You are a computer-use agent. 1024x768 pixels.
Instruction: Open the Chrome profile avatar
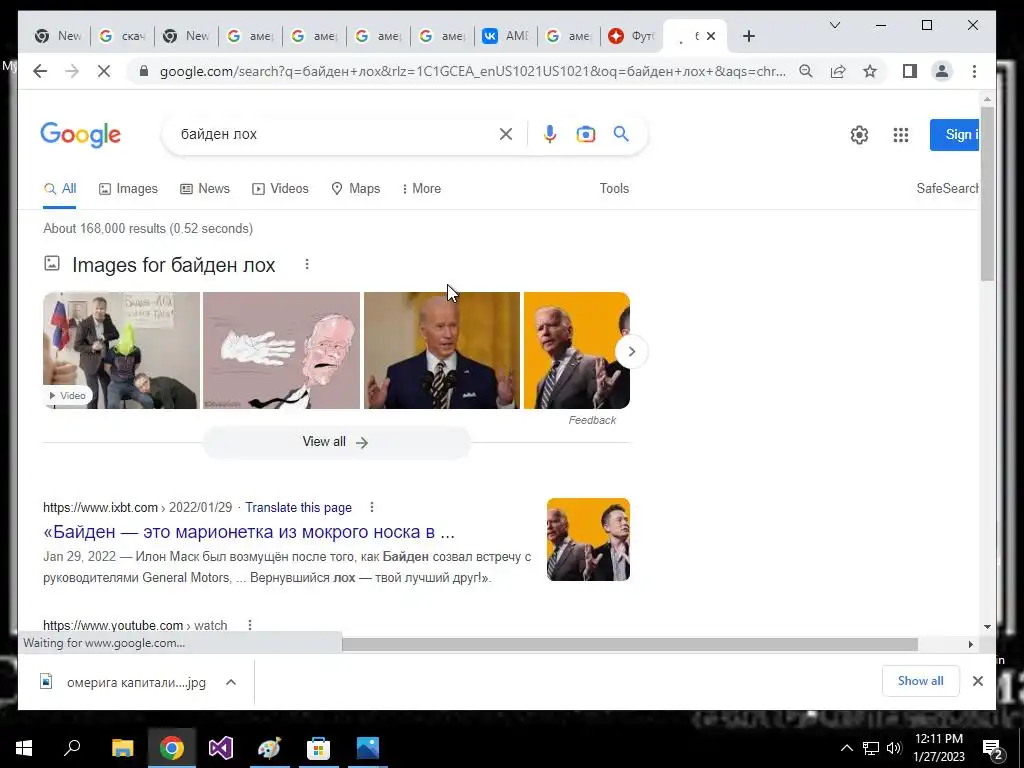[x=942, y=71]
